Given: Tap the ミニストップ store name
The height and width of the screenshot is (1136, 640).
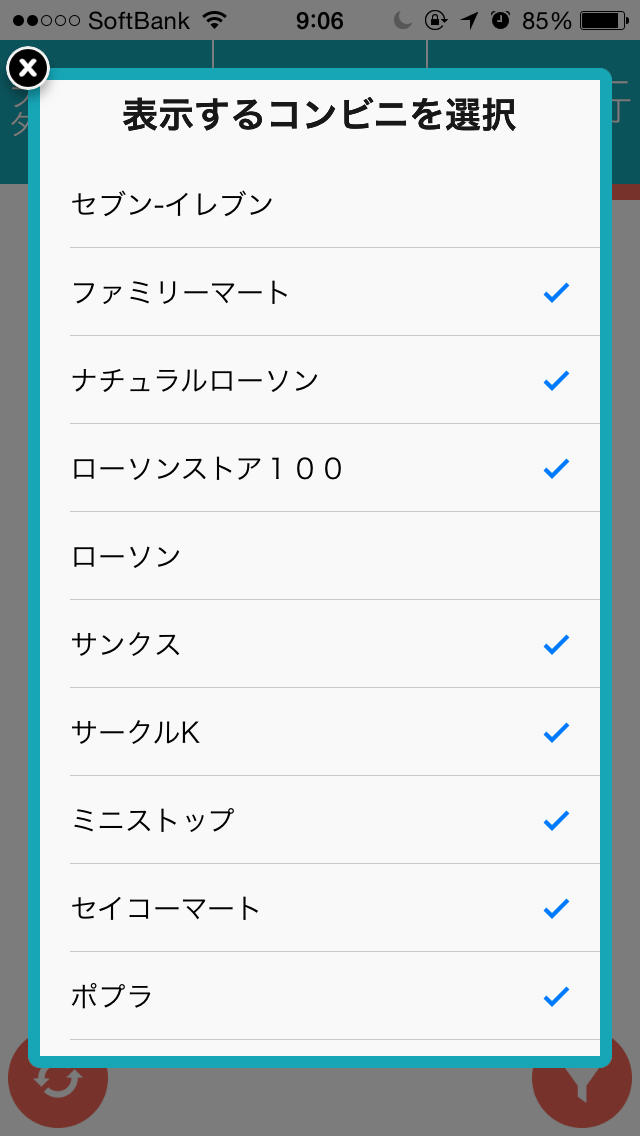Looking at the screenshot, I should [x=153, y=821].
